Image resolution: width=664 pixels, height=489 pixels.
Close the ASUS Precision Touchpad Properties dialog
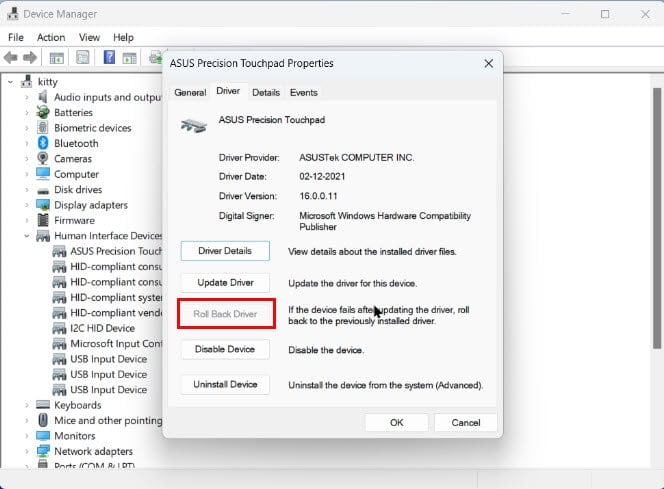coord(489,64)
